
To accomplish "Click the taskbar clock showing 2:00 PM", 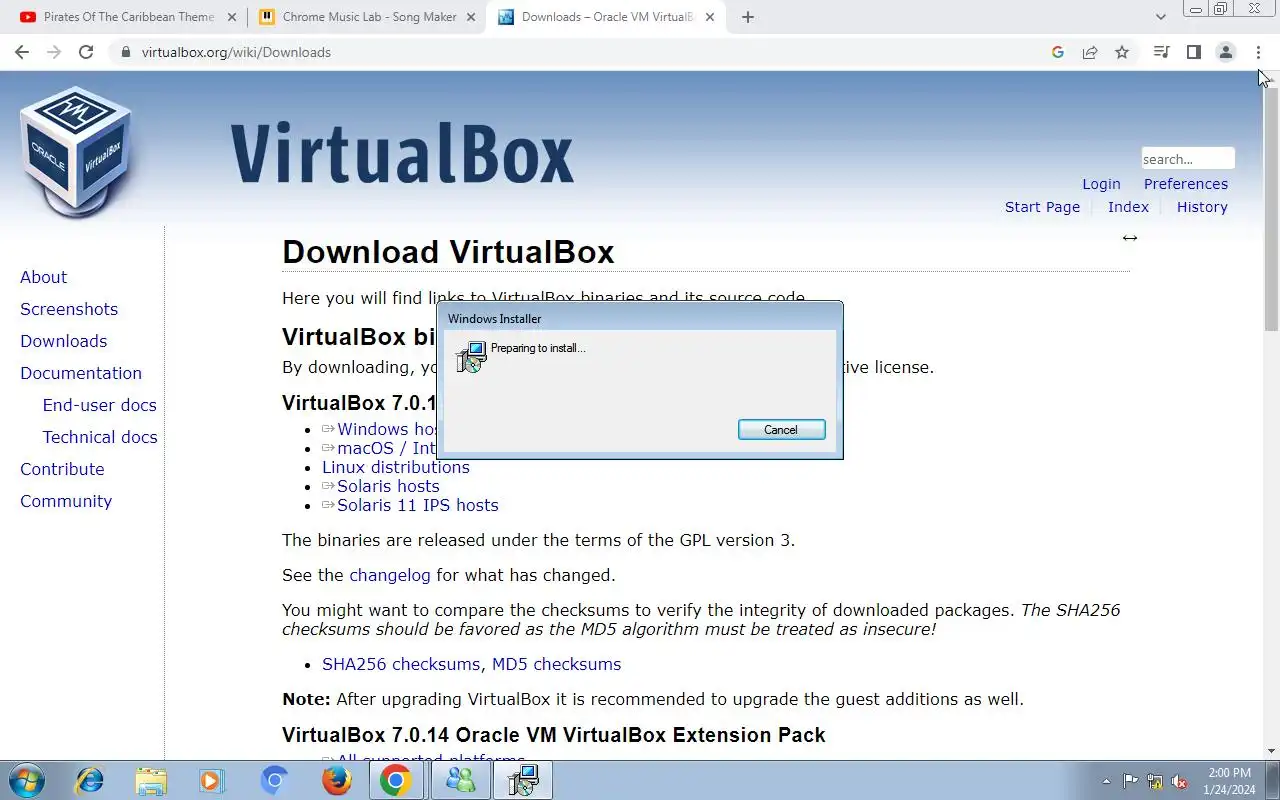I will (1230, 781).
